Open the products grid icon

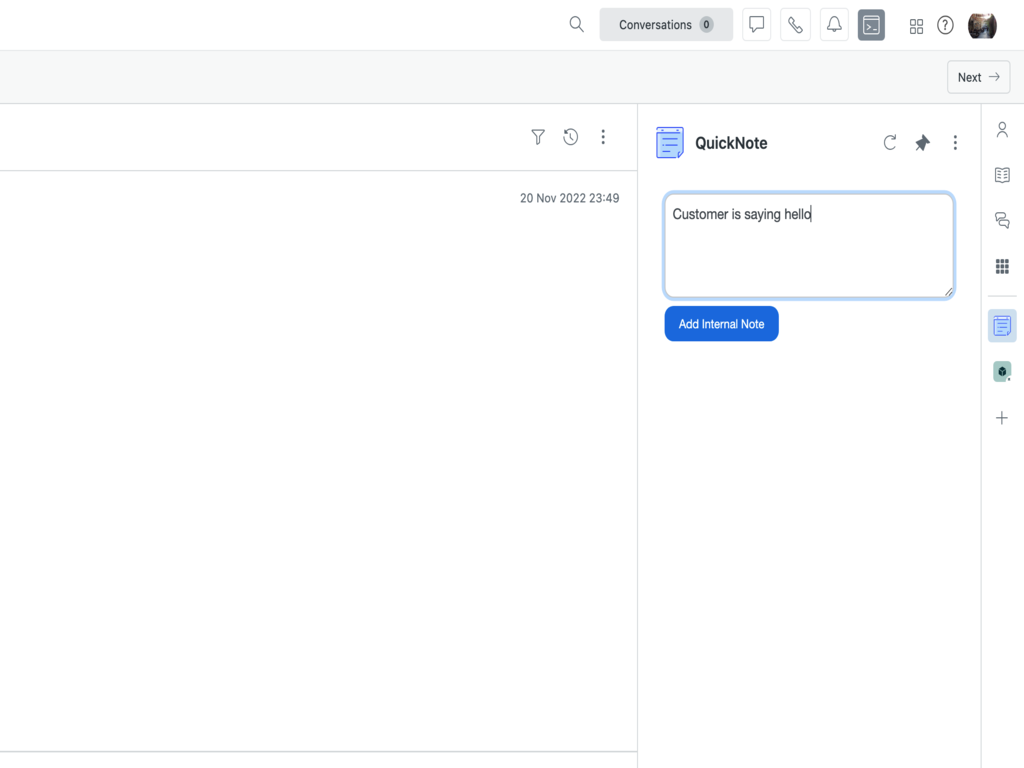click(916, 26)
